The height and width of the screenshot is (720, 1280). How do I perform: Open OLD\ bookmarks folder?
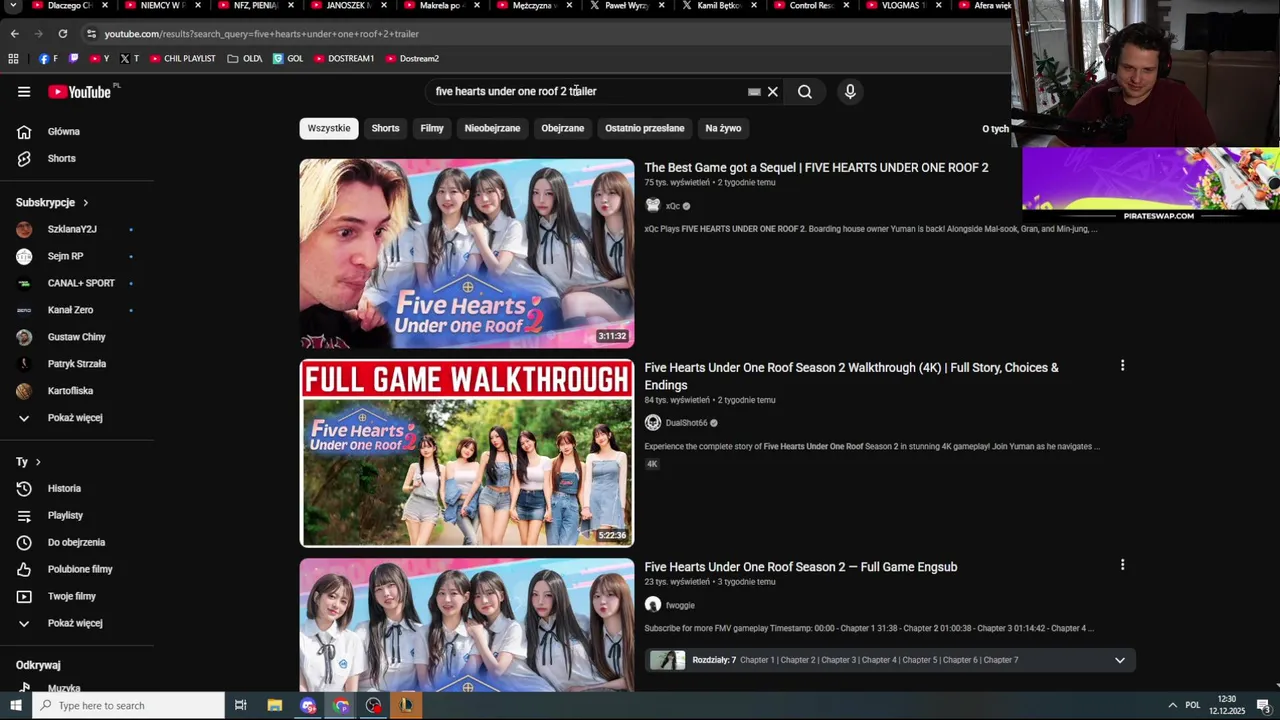[245, 59]
